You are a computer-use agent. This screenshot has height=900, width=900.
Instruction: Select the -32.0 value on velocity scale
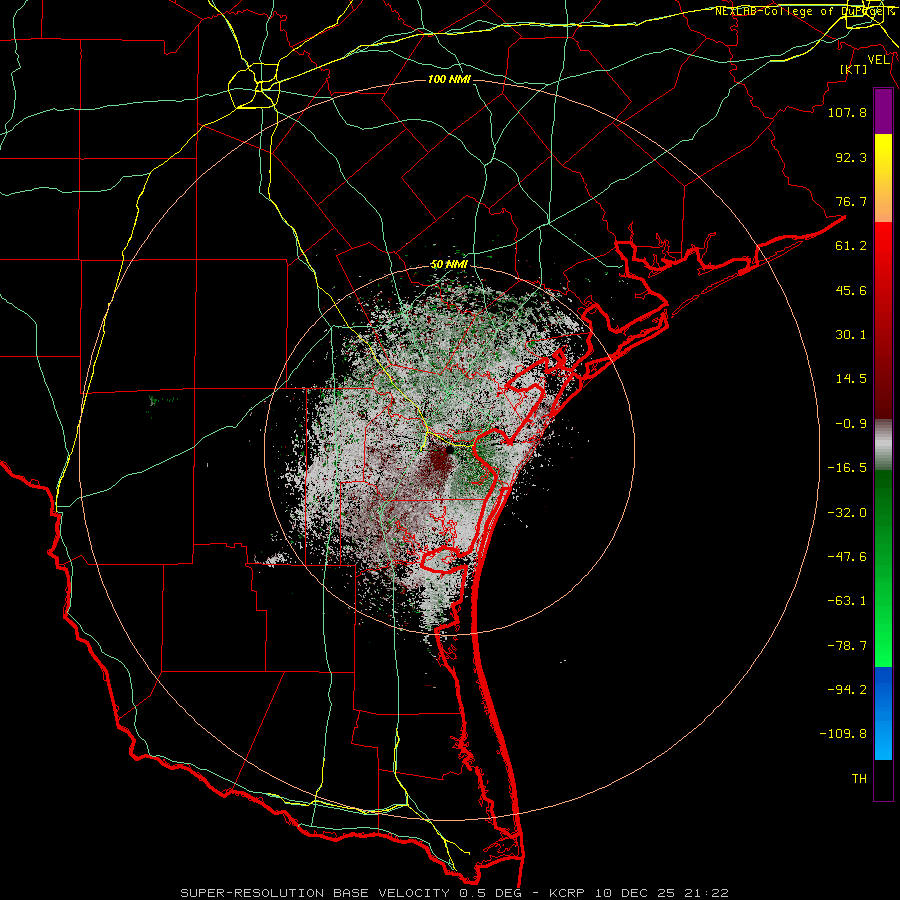click(847, 513)
